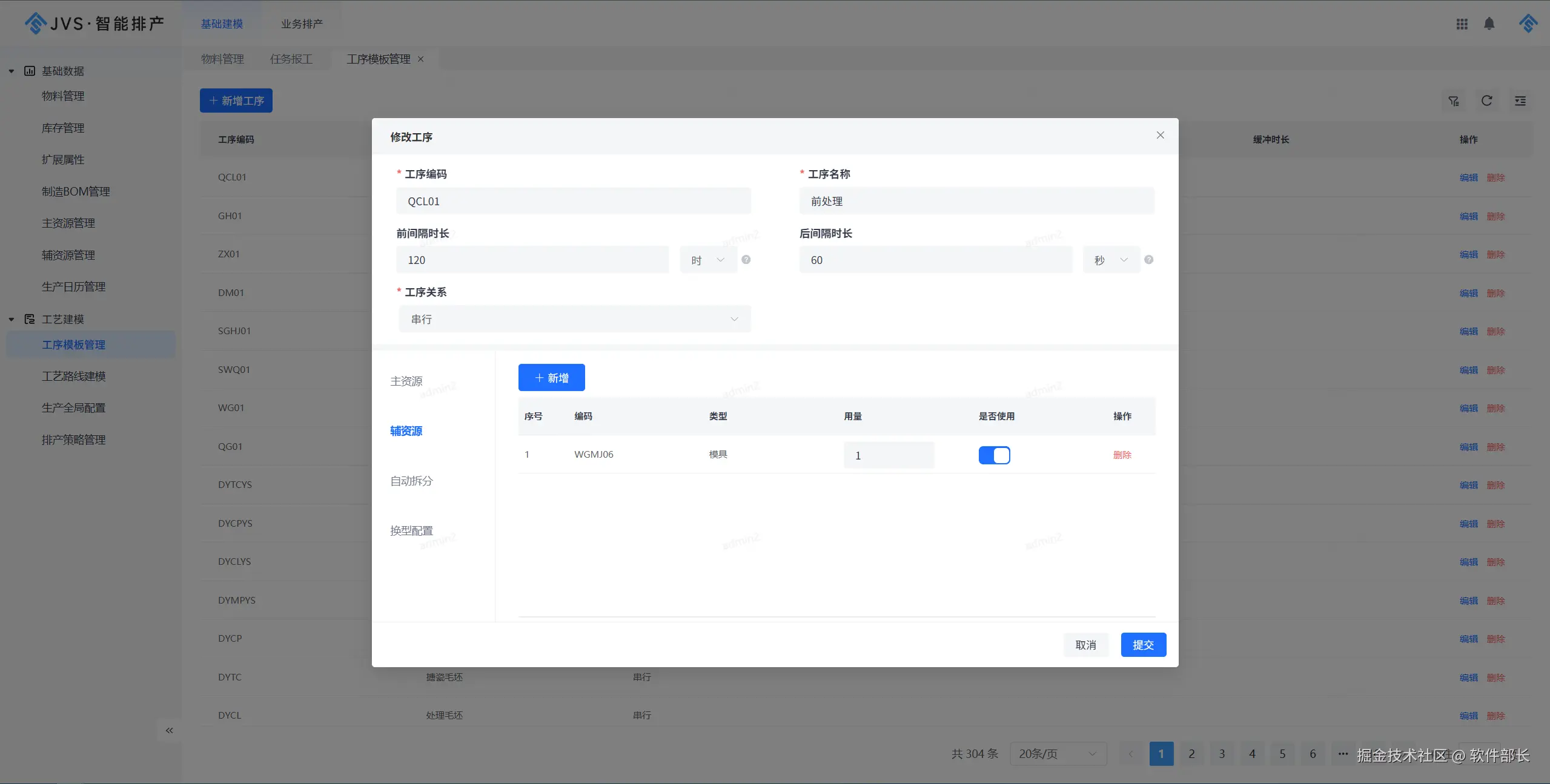Open the notifications bell
Viewport: 1550px width, 784px height.
tap(1489, 24)
